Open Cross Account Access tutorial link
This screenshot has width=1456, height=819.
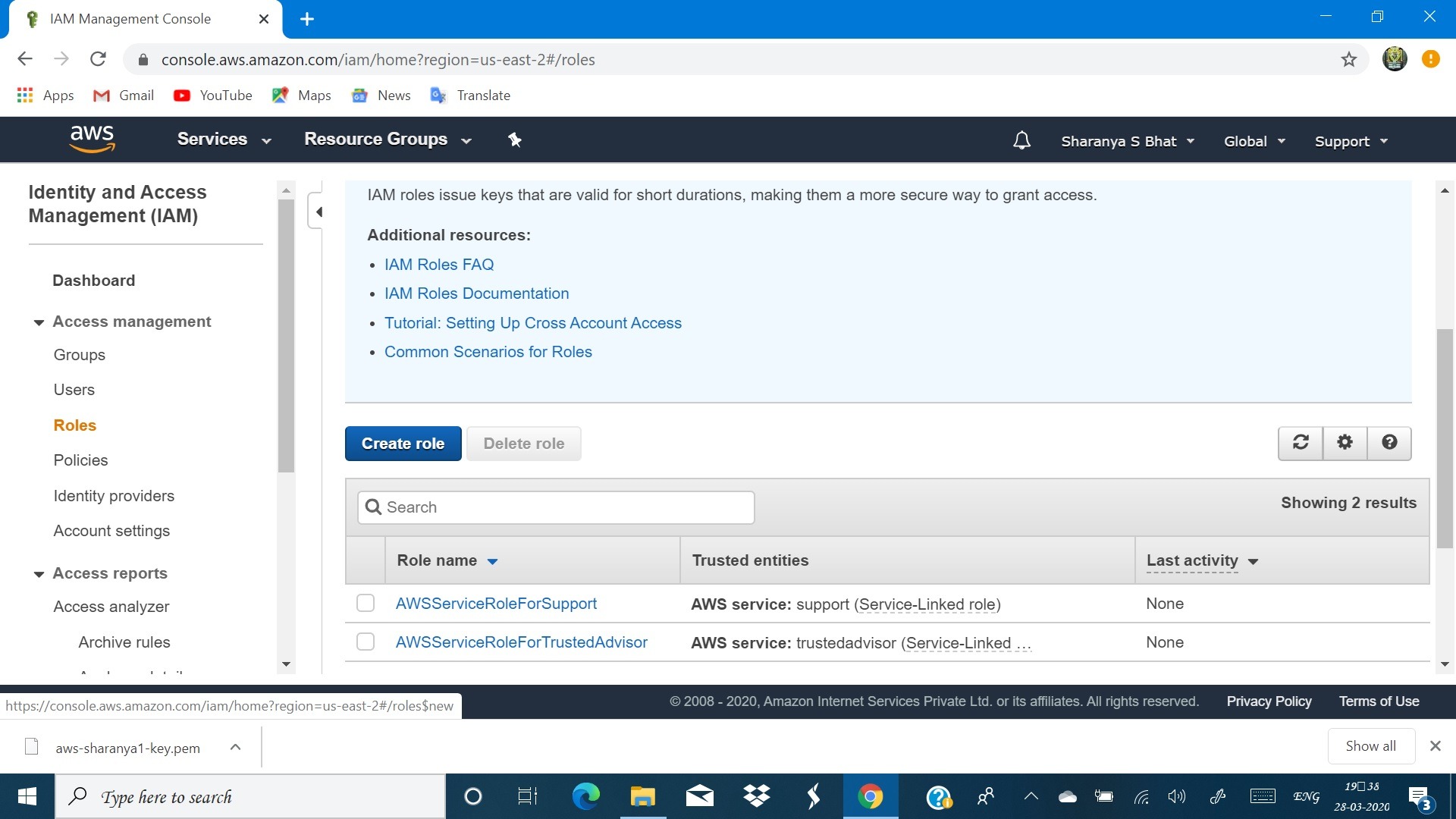[x=533, y=323]
